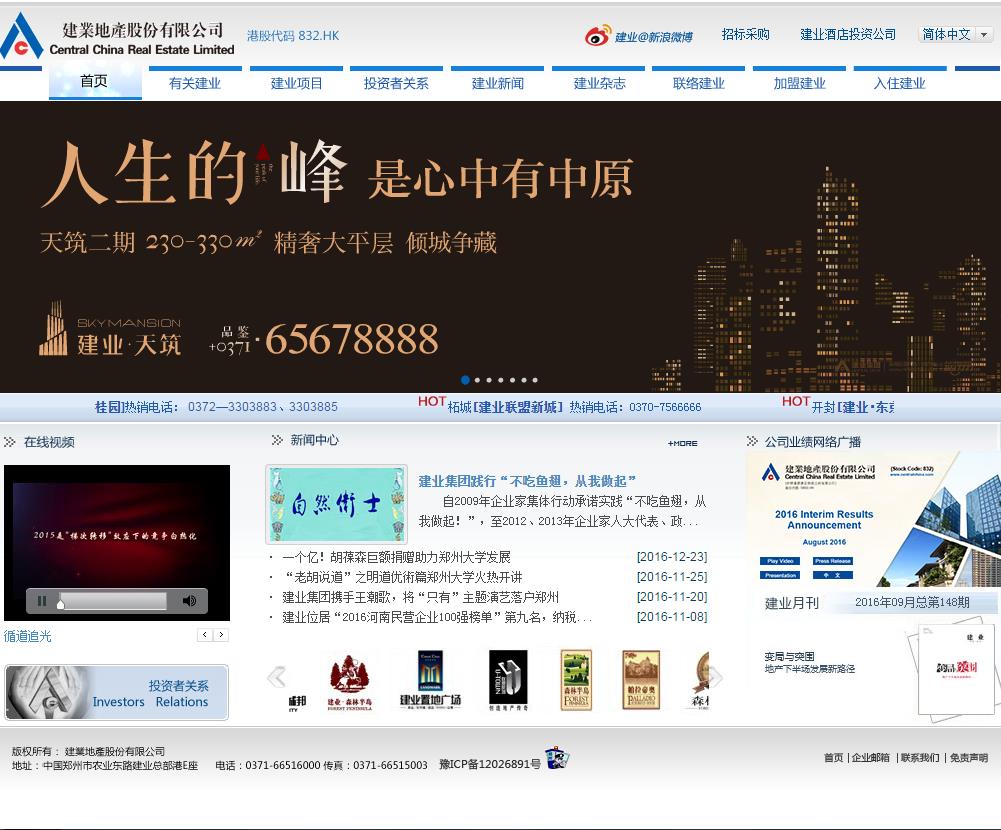This screenshot has height=830, width=1001.
Task: Click the 循道追光 video title
Action: [27, 636]
